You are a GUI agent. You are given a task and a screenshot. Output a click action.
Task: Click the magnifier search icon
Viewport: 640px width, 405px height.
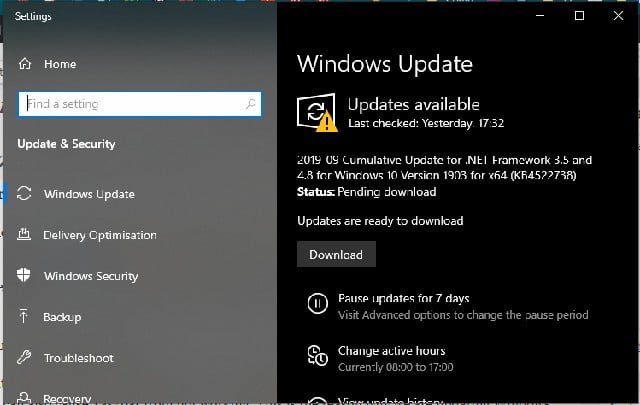[x=251, y=104]
